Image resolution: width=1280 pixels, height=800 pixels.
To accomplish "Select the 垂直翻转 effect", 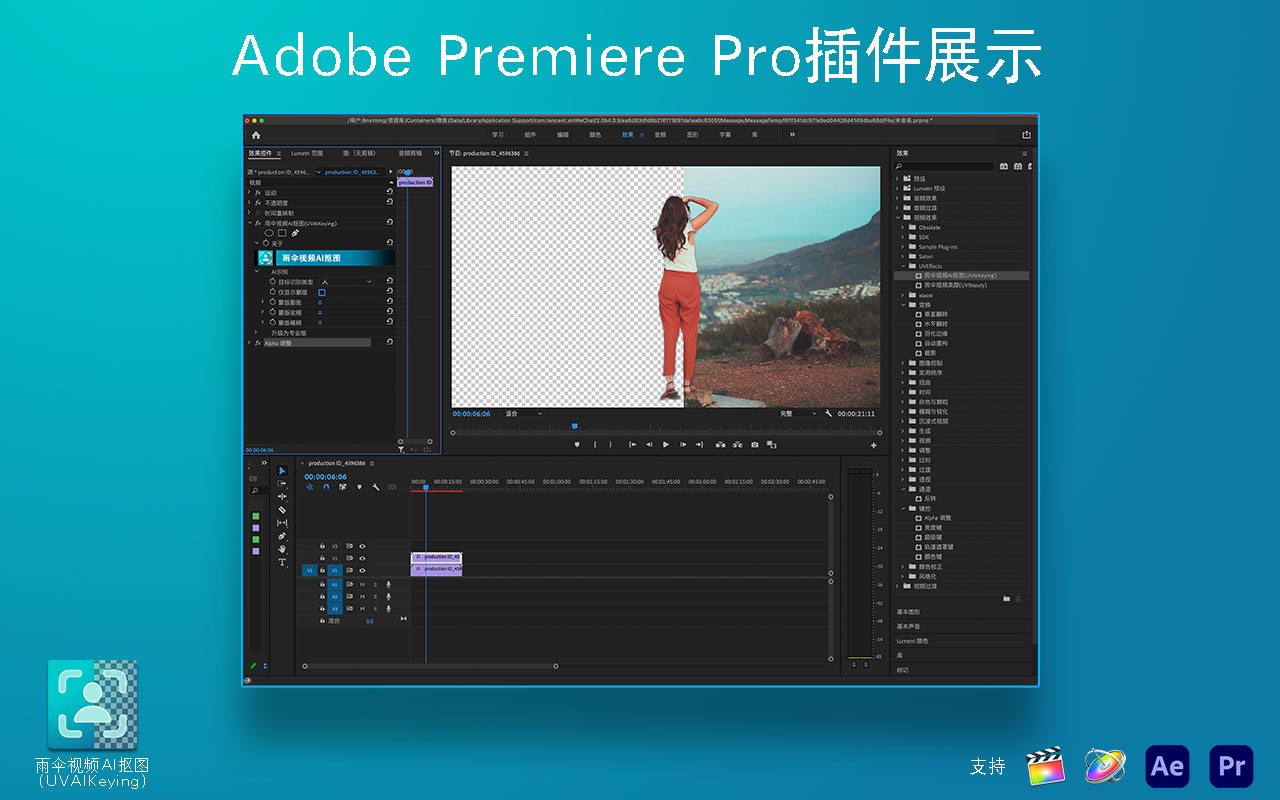I will 935,314.
